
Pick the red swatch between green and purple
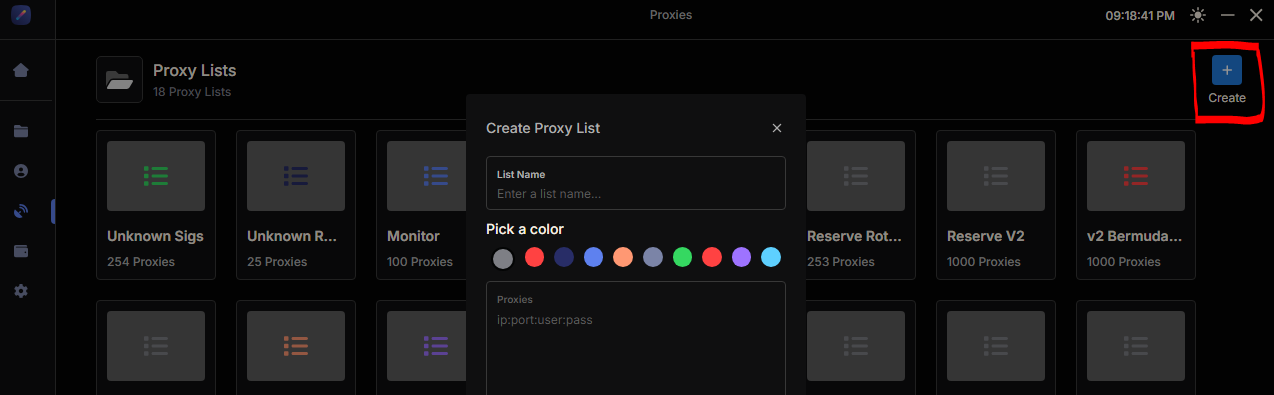[x=712, y=258]
